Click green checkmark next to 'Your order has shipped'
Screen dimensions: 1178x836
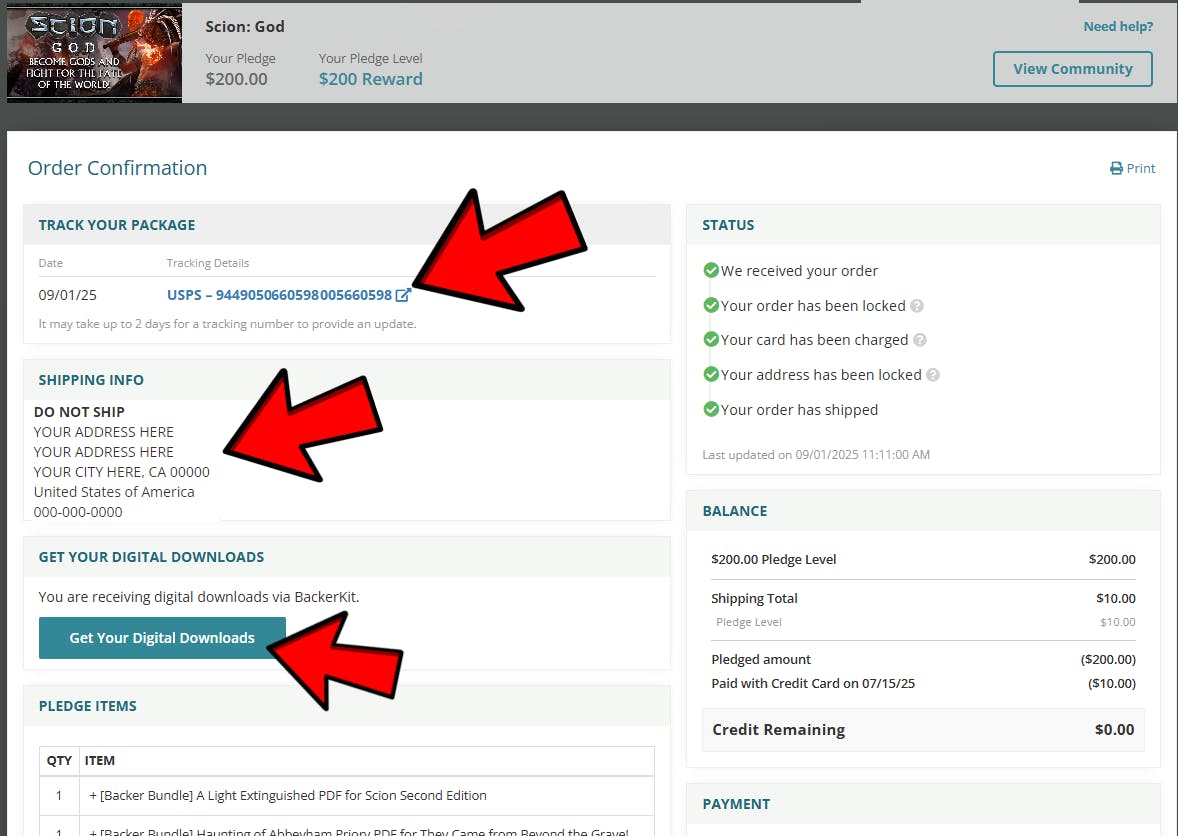click(x=711, y=409)
